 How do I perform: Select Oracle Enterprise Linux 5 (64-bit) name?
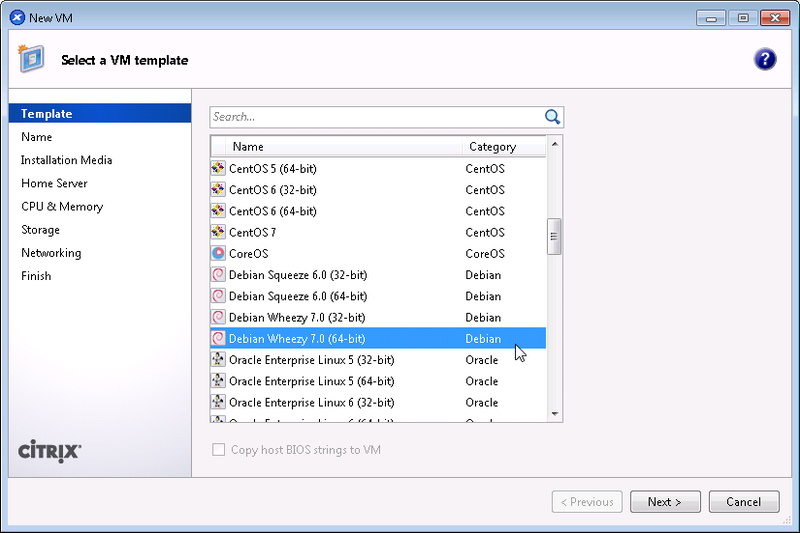pos(312,382)
